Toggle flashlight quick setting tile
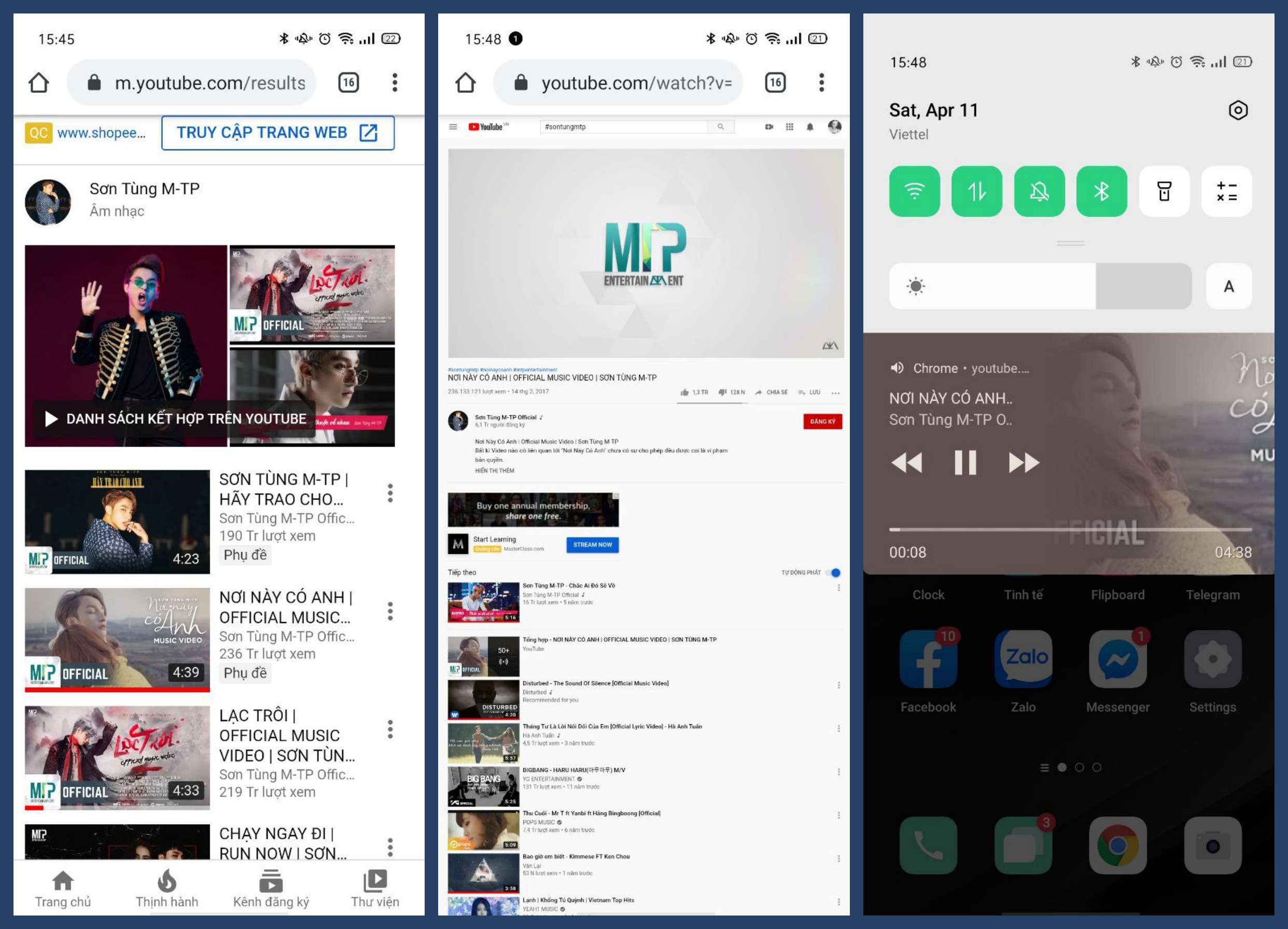The width and height of the screenshot is (1288, 929). point(1164,191)
